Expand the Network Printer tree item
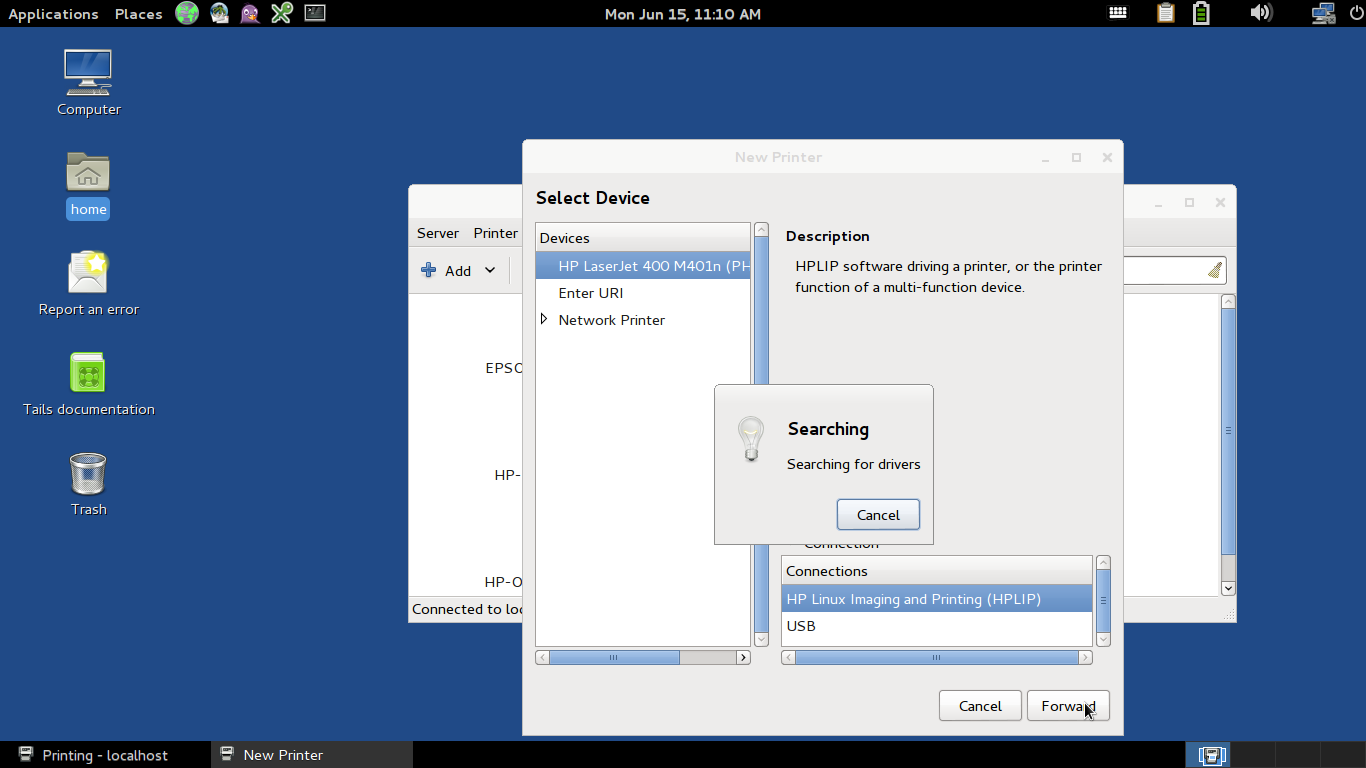1366x768 pixels. [x=544, y=319]
